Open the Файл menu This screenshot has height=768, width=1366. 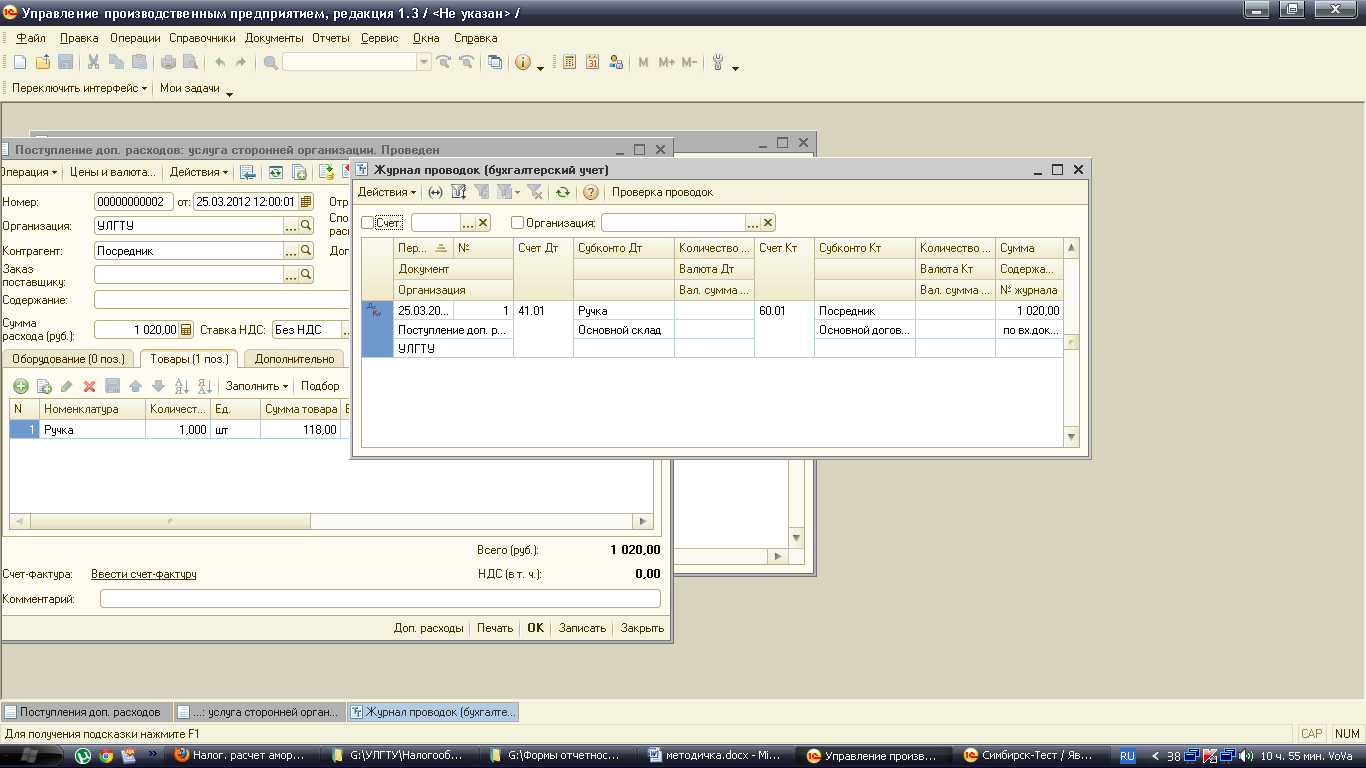click(31, 38)
